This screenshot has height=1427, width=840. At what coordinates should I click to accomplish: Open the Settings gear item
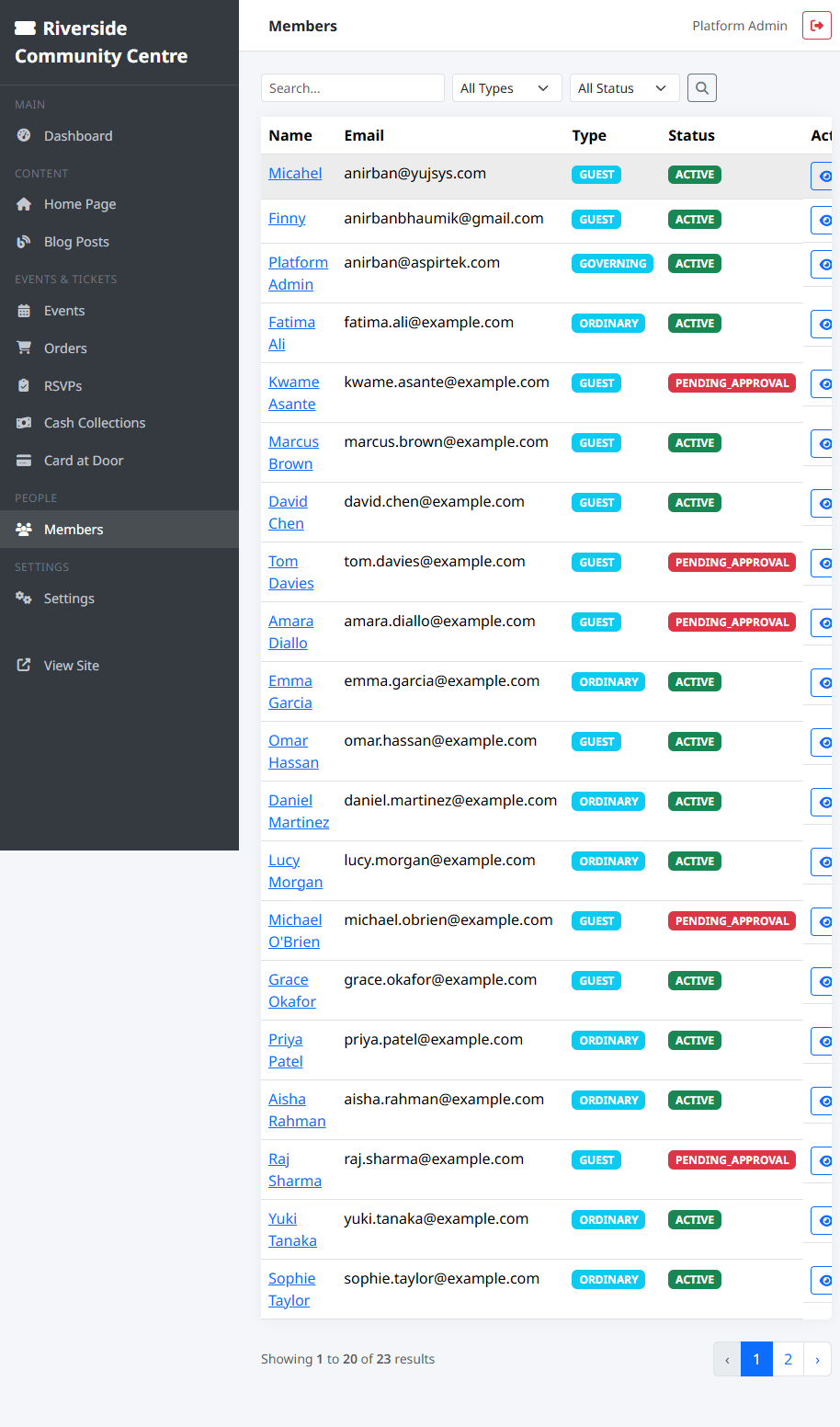click(69, 599)
